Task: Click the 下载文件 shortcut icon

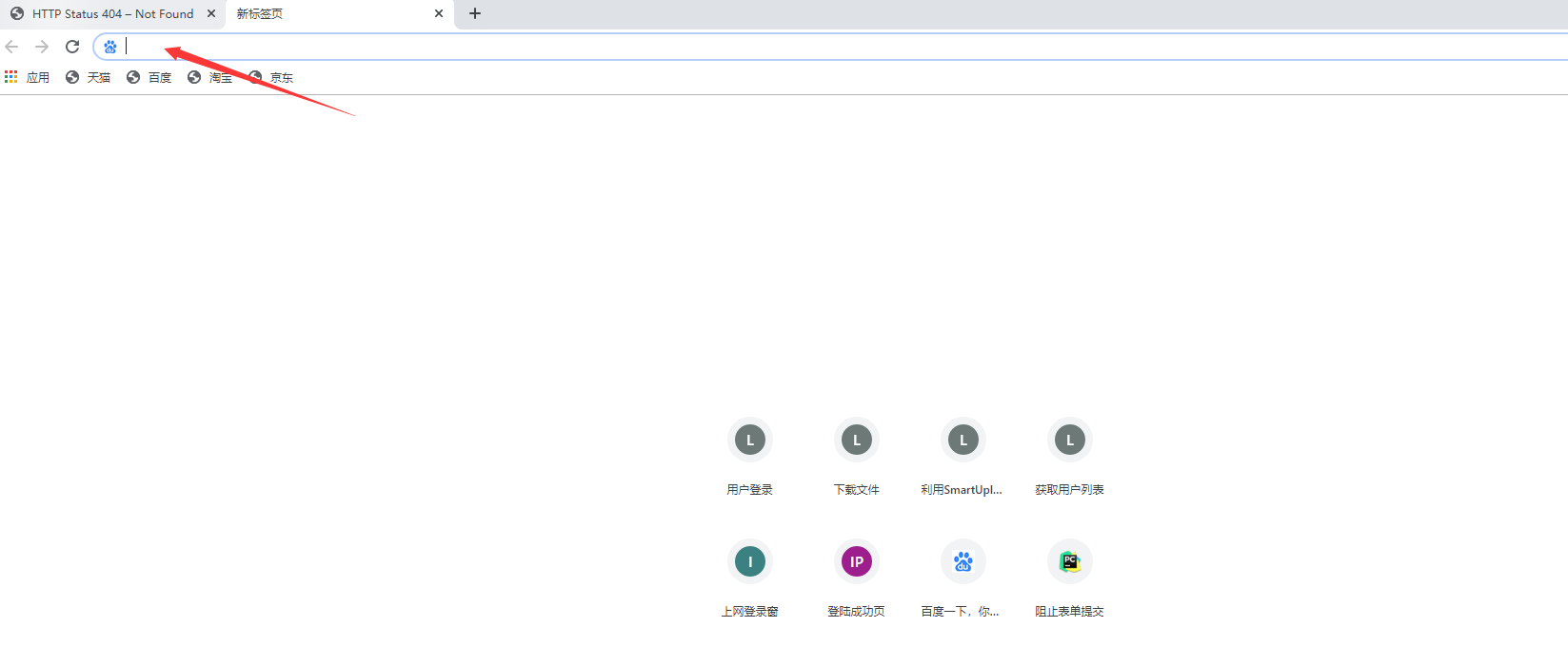Action: (857, 440)
